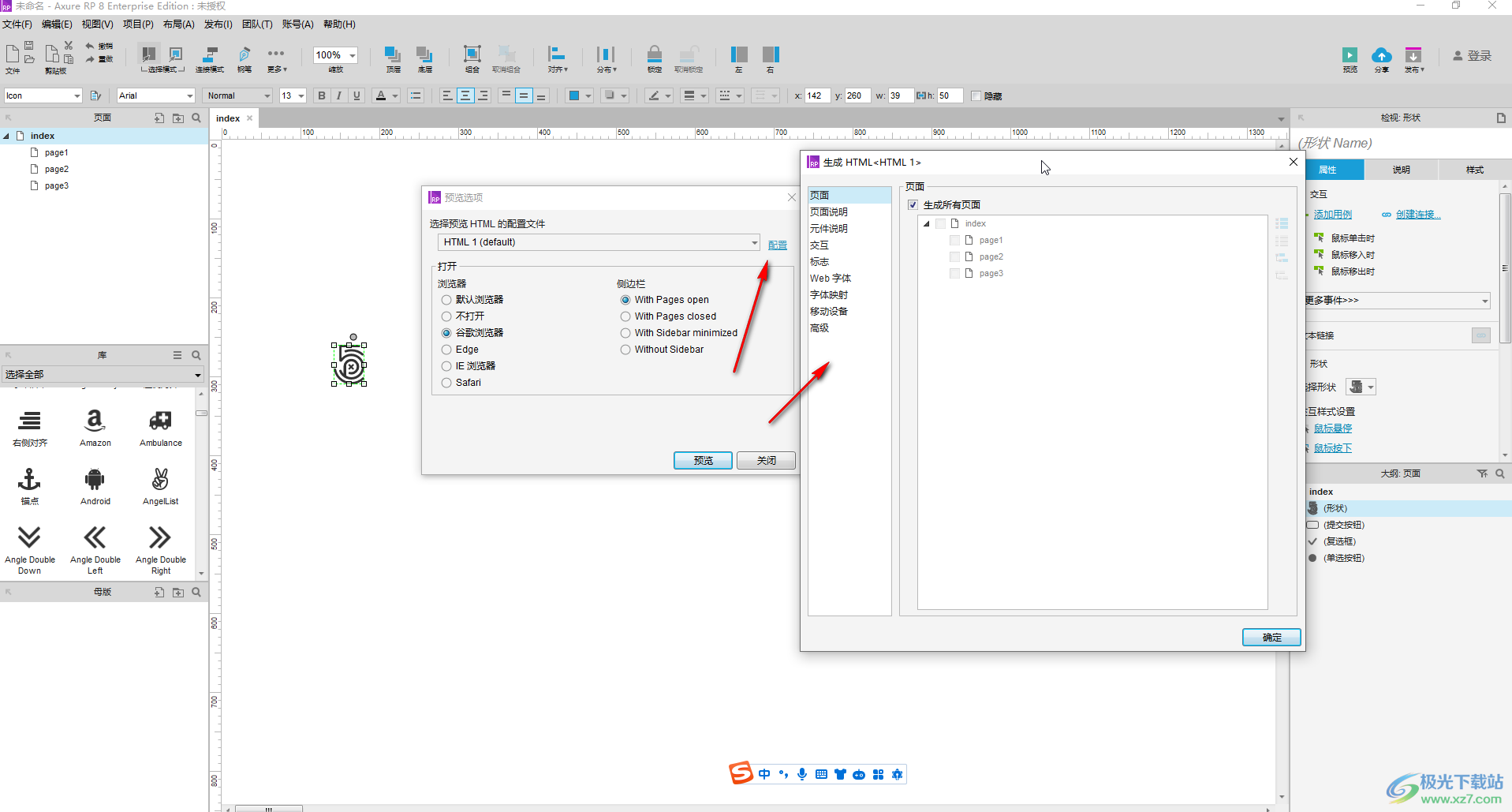The width and height of the screenshot is (1512, 812).
Task: Open the Edit (编辑) menu
Action: [56, 24]
